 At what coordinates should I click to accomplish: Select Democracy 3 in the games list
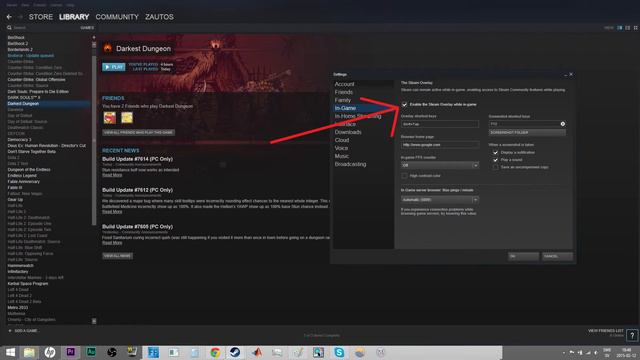point(19,140)
